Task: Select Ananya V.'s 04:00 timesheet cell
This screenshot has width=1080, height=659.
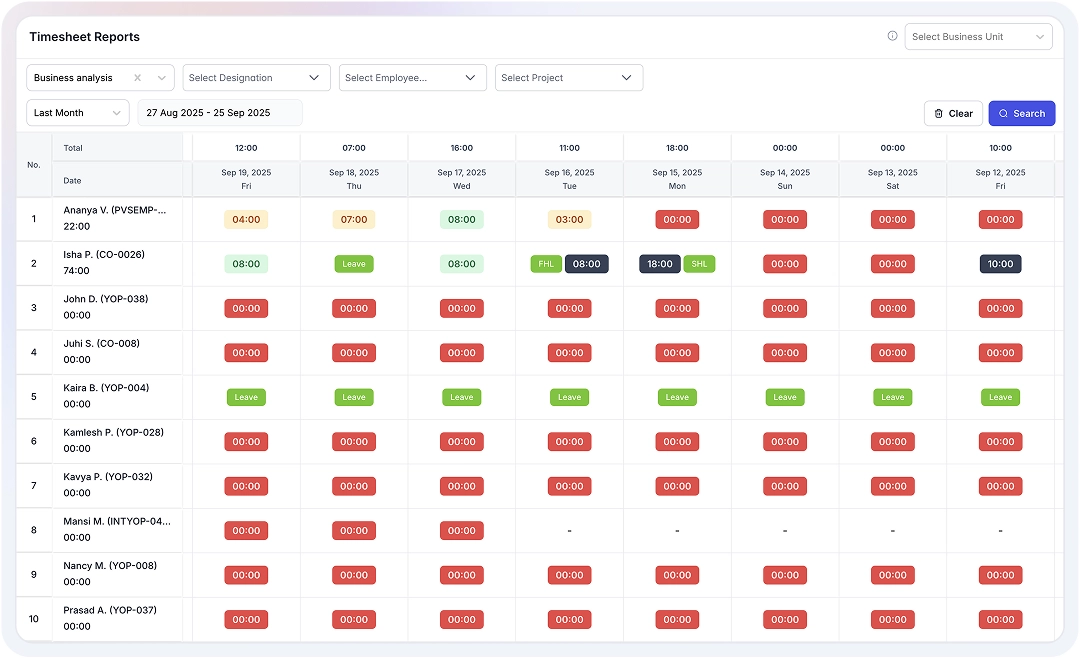Action: pyautogui.click(x=246, y=219)
